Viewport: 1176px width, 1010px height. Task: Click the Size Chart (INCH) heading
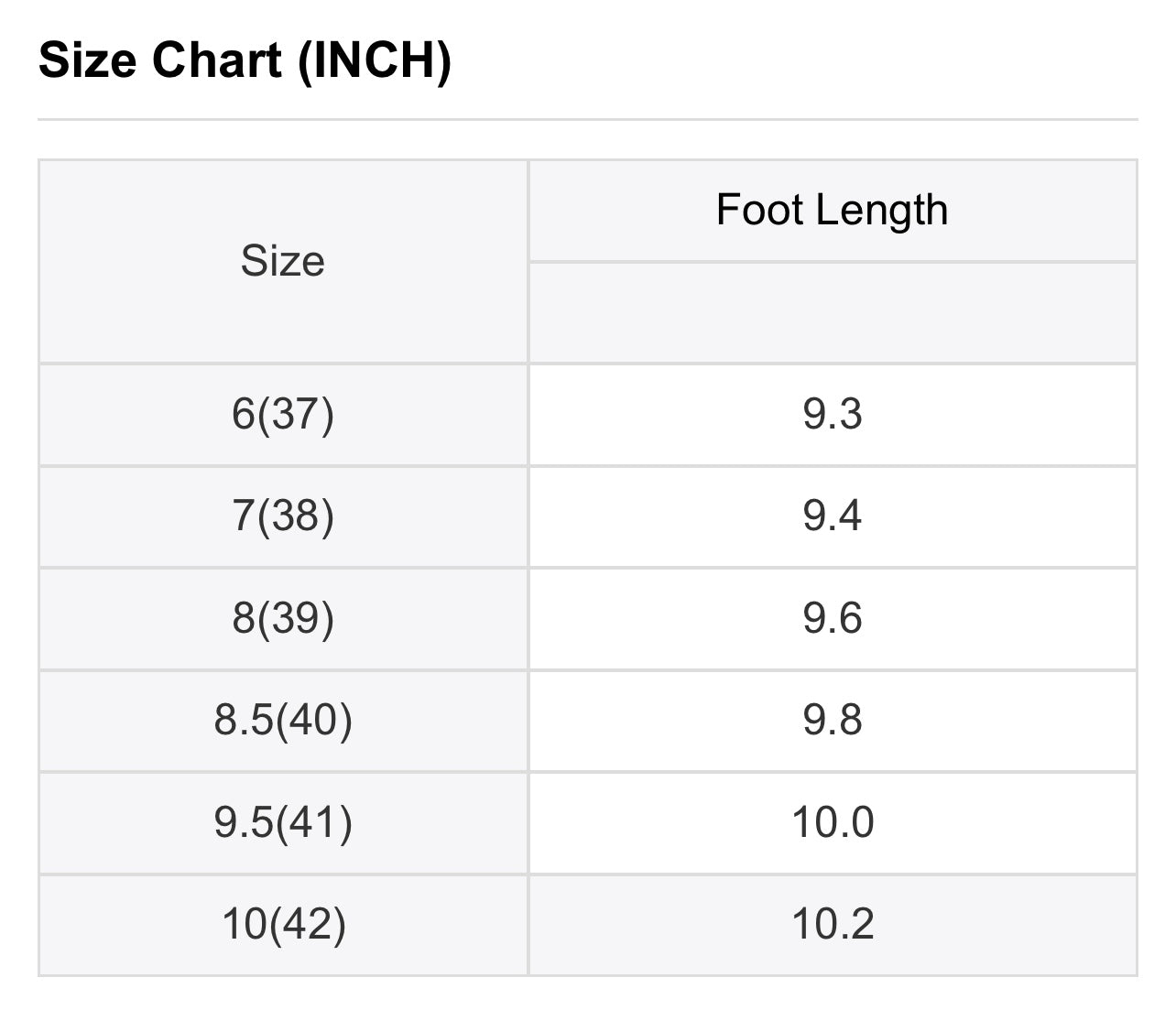point(245,60)
